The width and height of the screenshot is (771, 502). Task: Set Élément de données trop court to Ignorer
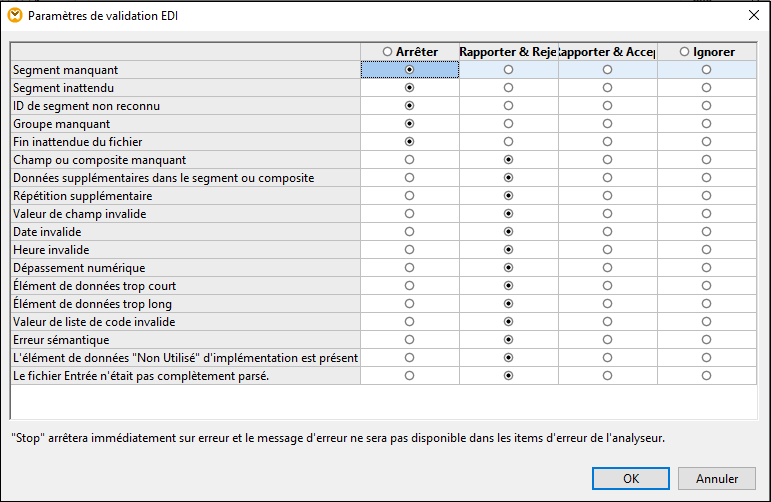(707, 286)
